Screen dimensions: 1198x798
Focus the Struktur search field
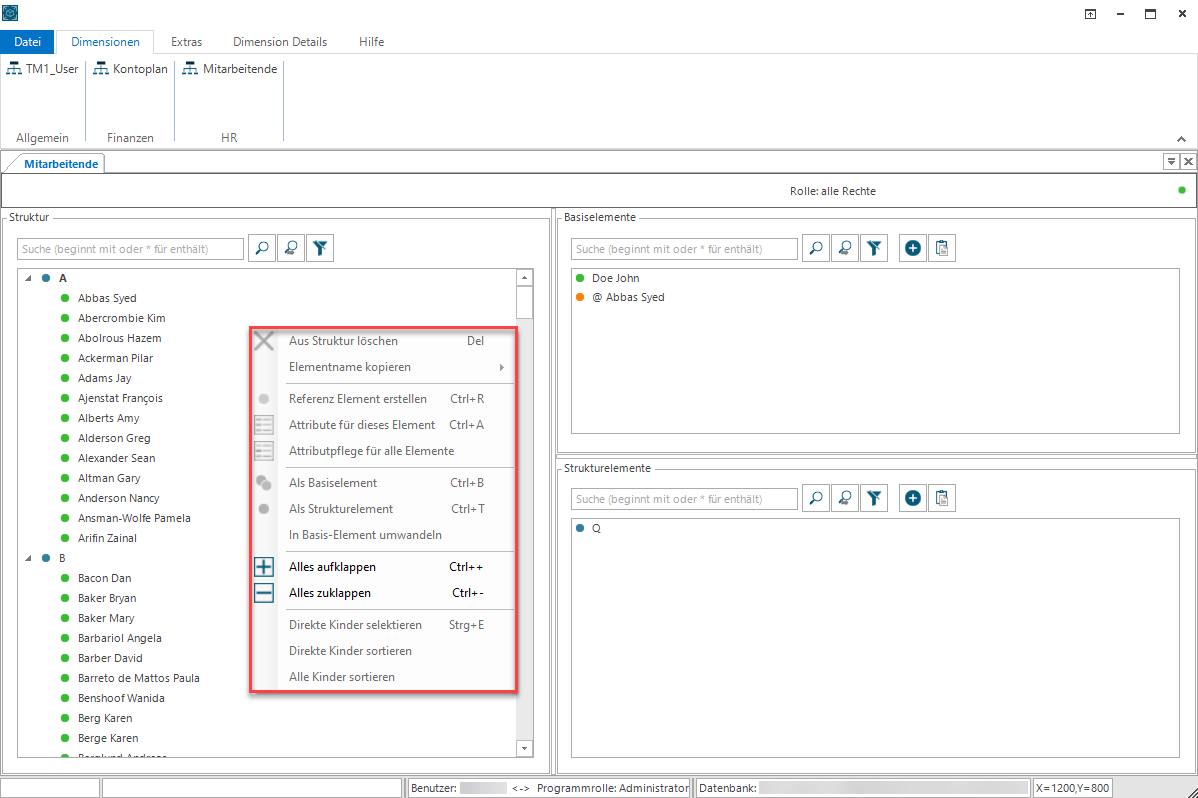coord(131,249)
